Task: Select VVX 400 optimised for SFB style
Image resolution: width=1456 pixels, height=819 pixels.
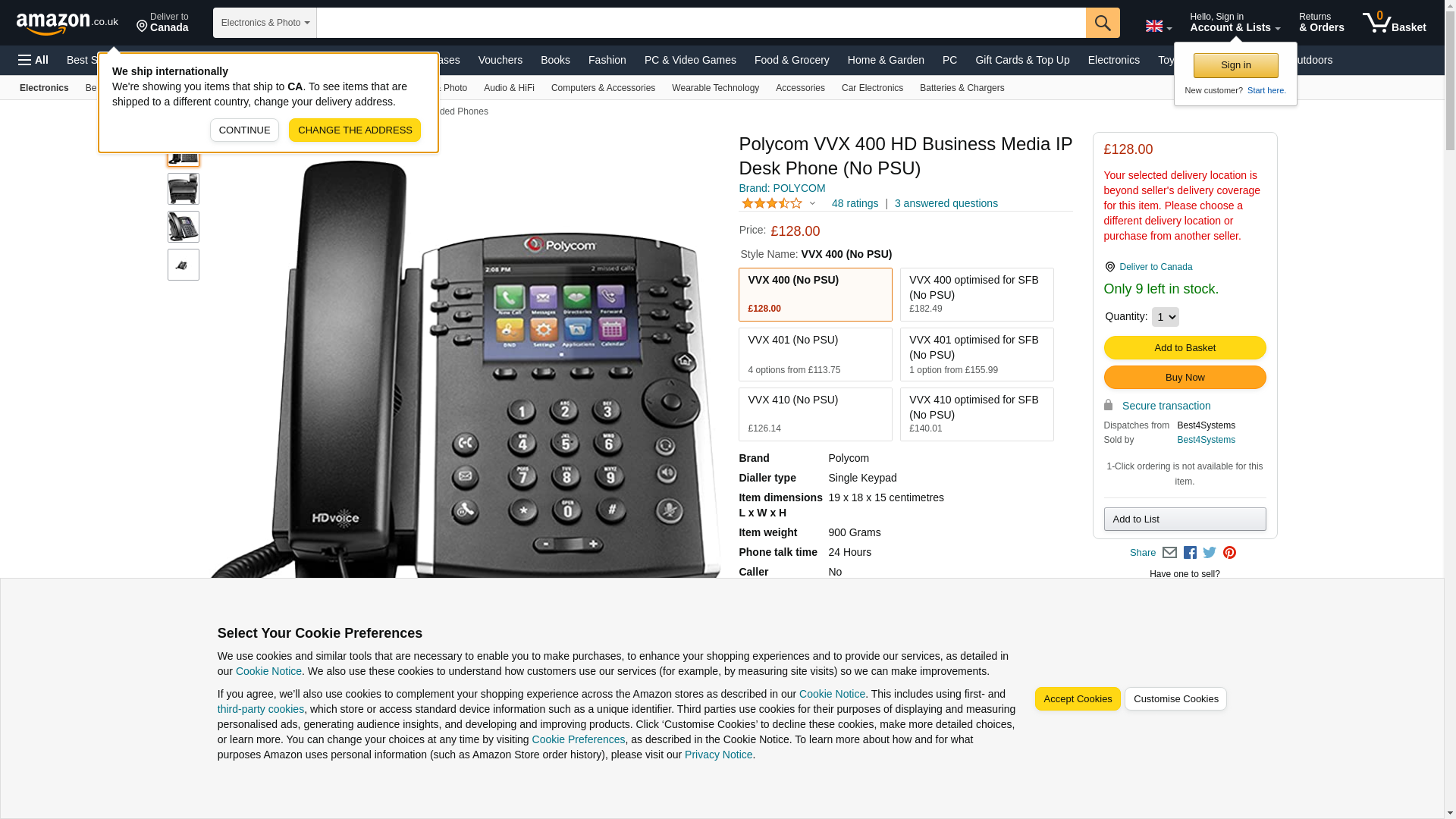Action: coord(977,295)
